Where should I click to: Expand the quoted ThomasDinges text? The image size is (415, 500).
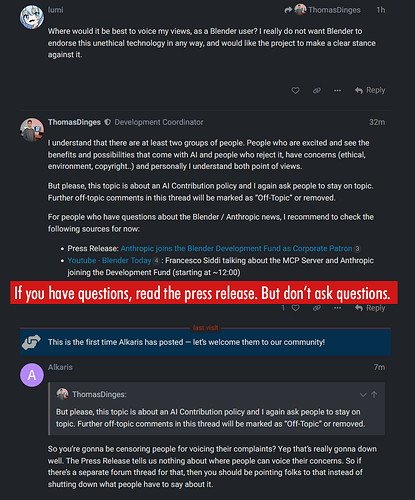pos(363,395)
